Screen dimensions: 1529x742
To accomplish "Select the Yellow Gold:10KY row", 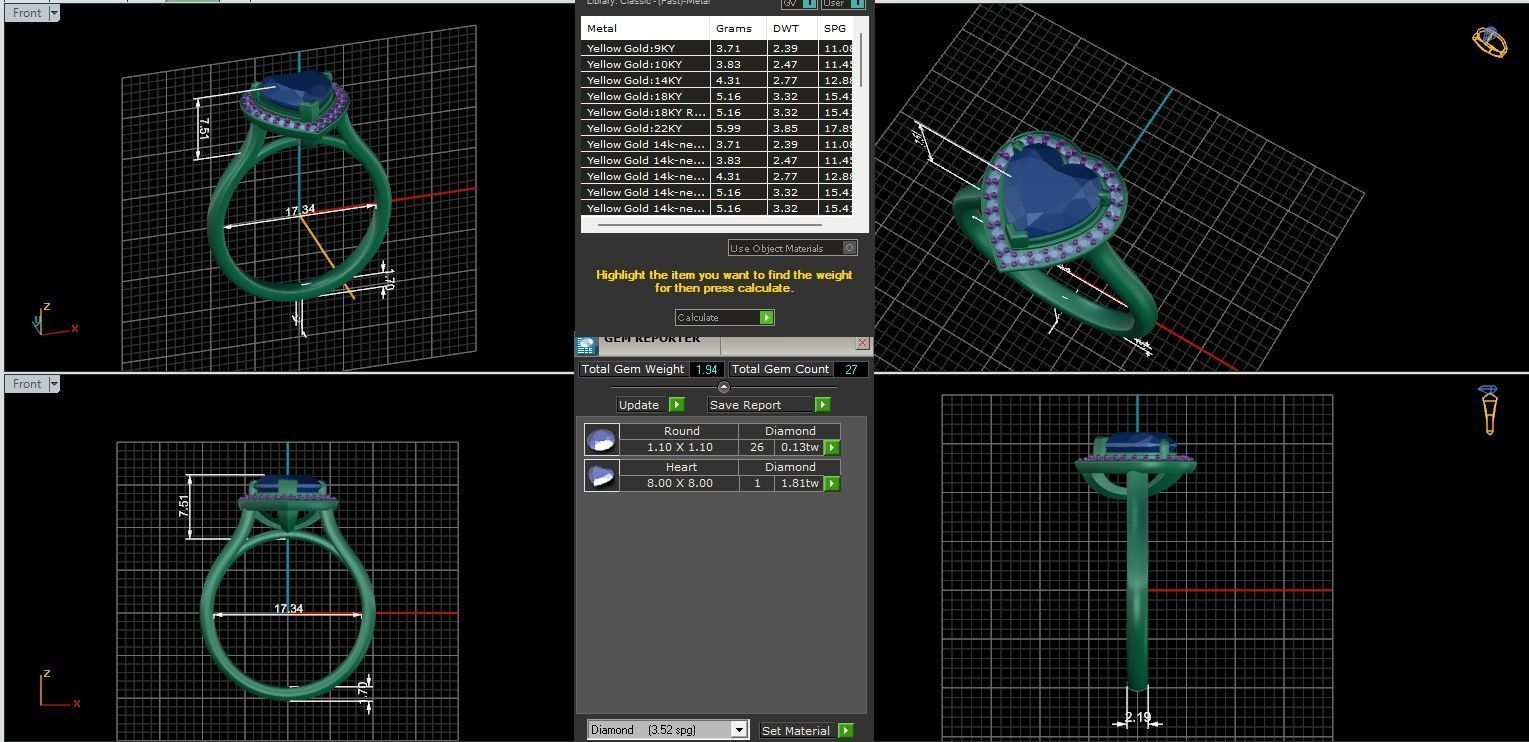I will (718, 64).
